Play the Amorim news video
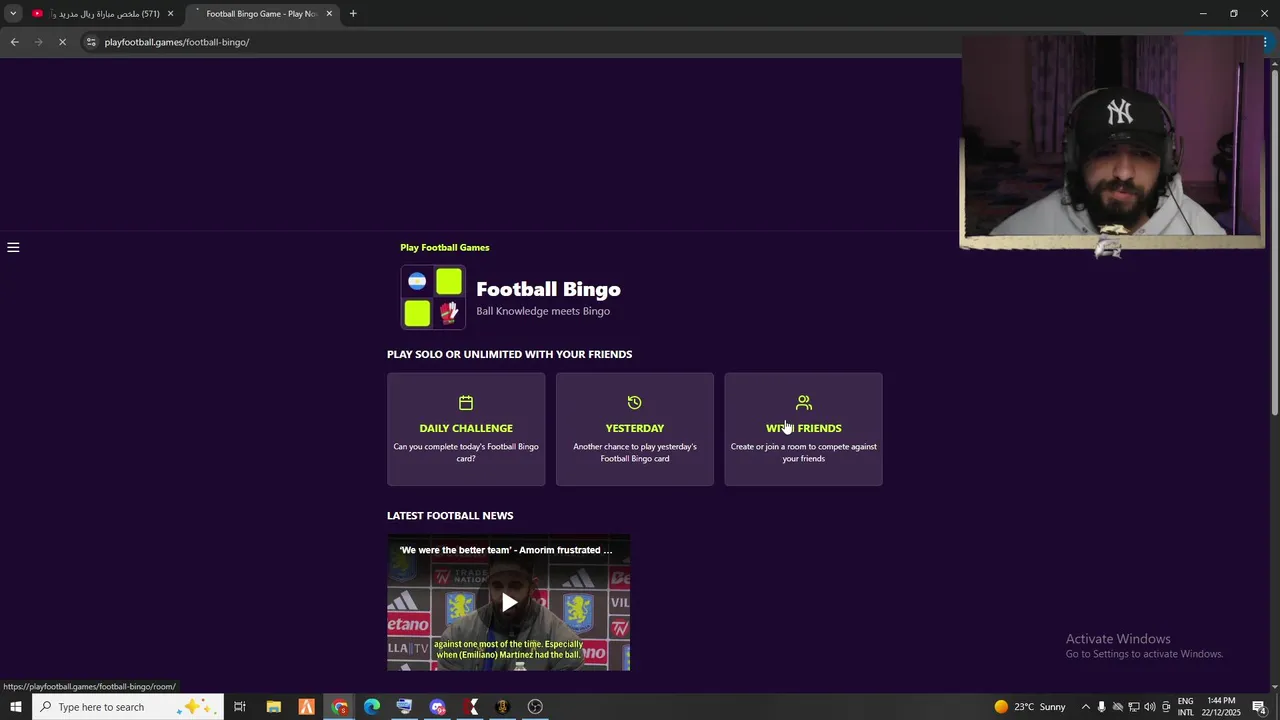 tap(509, 602)
